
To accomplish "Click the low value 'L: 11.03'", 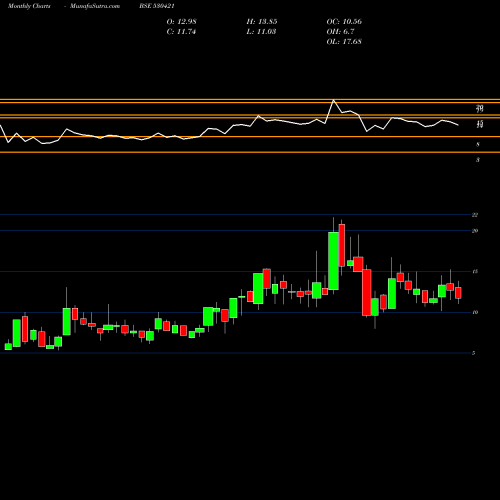I will pos(261,32).
